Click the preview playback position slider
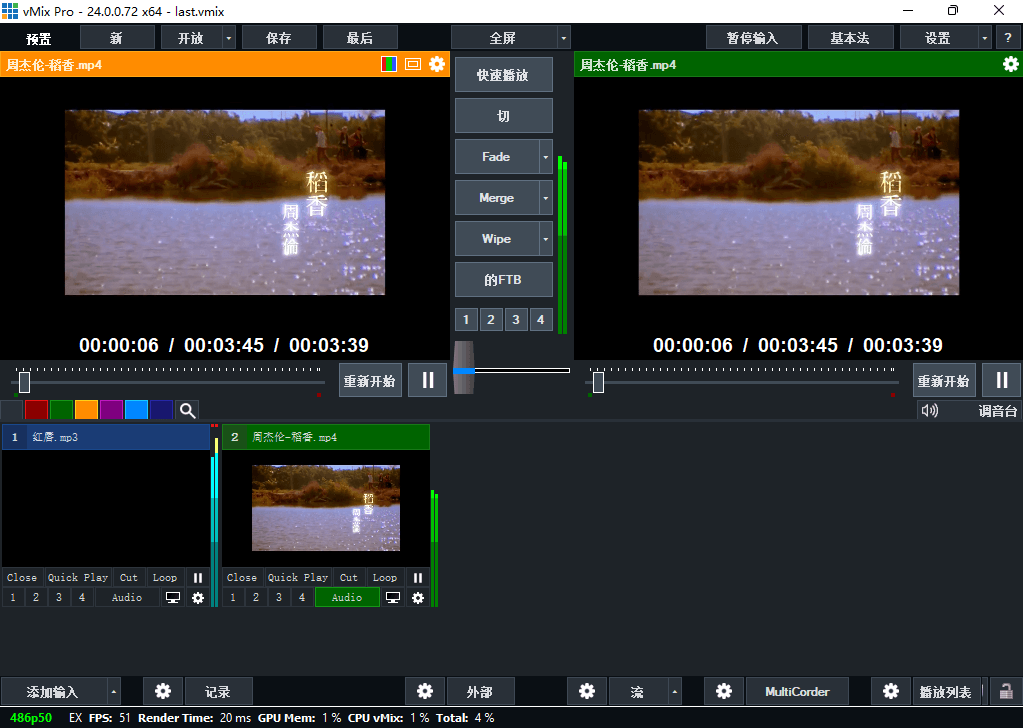Viewport: 1023px width, 728px height. pos(24,382)
